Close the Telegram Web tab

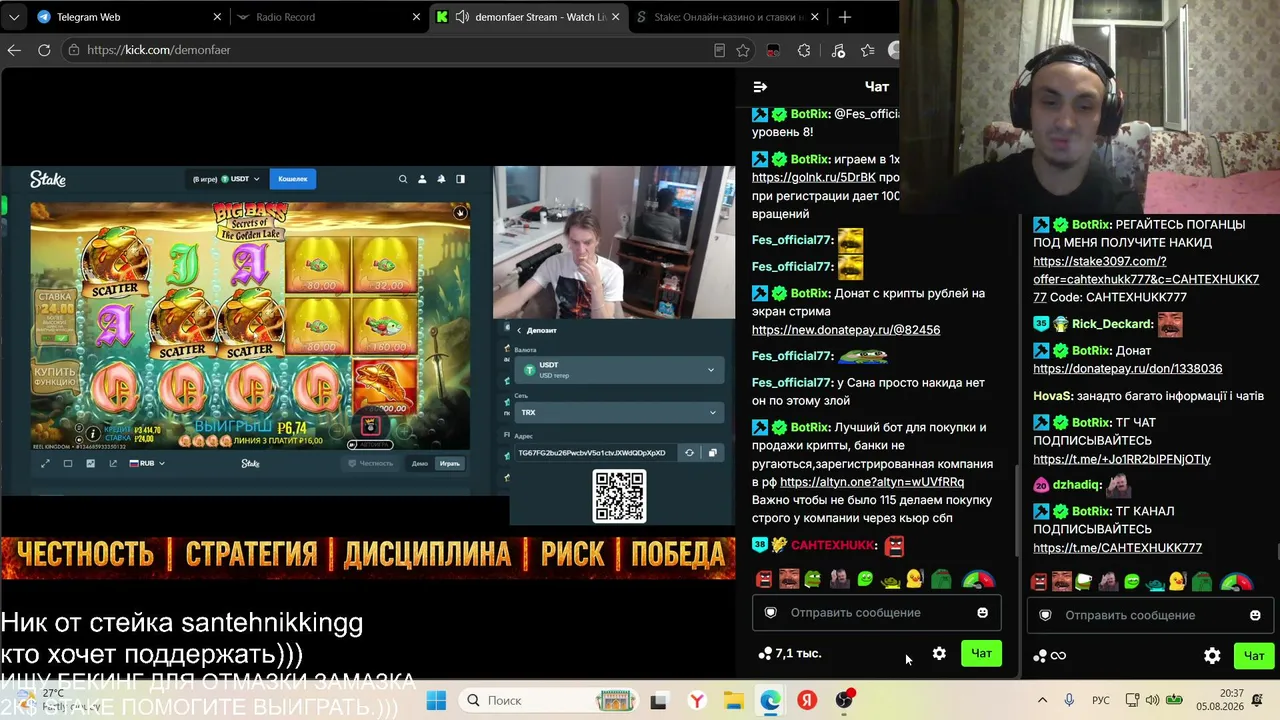217,17
